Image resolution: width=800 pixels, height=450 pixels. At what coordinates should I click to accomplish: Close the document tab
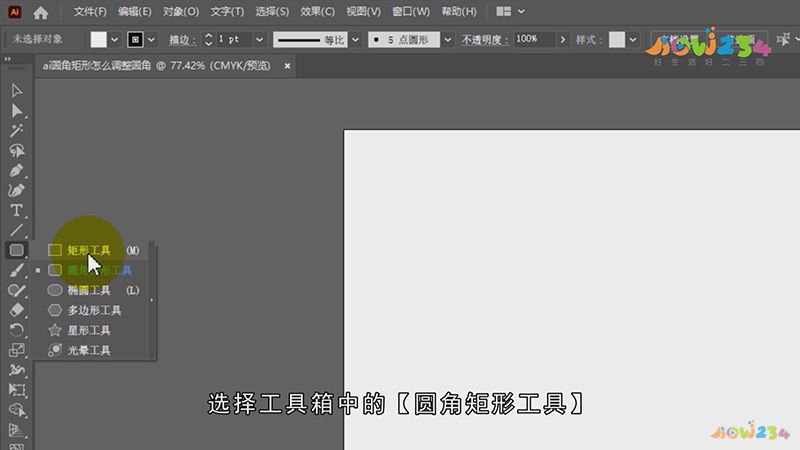coord(287,66)
